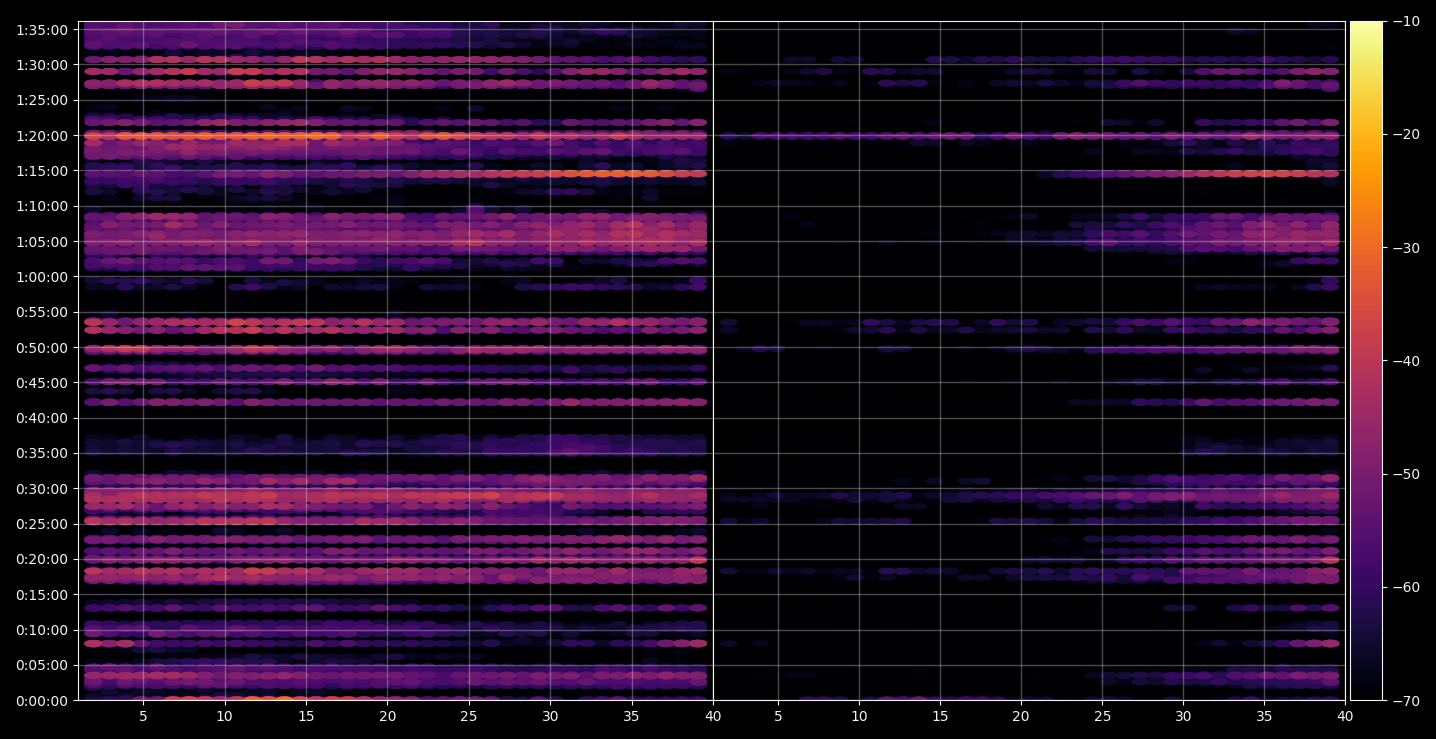Viewport: 1436px width, 739px height.
Task: Select the −30 colorbar tick label
Action: pyautogui.click(x=1404, y=248)
